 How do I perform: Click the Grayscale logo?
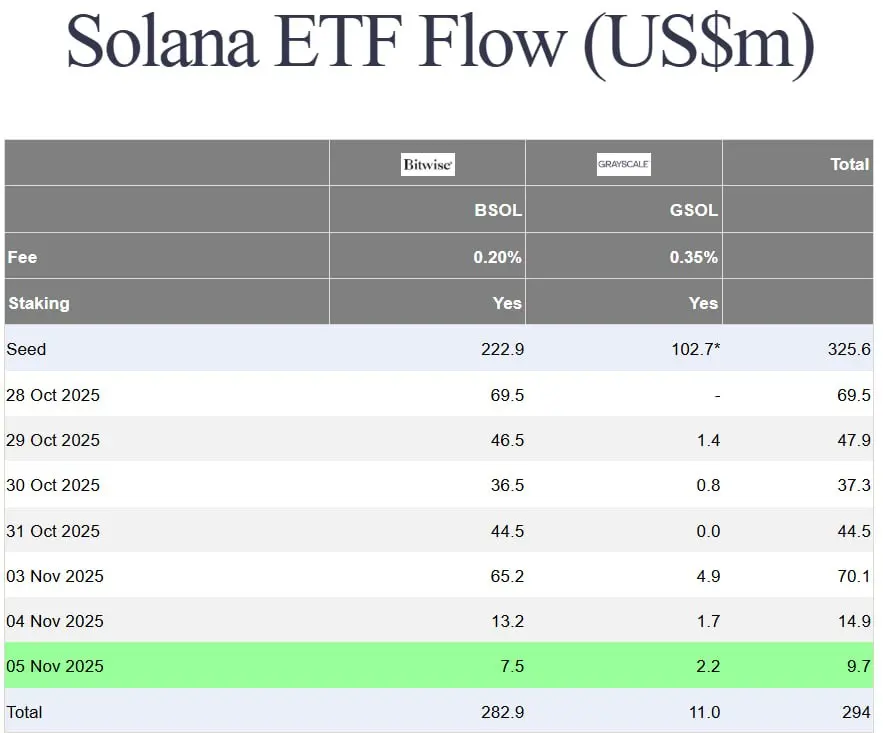coord(623,164)
